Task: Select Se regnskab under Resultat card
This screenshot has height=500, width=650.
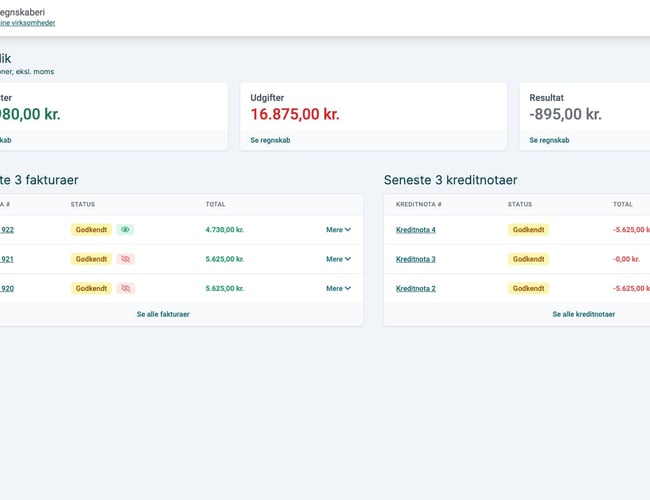Action: click(549, 140)
